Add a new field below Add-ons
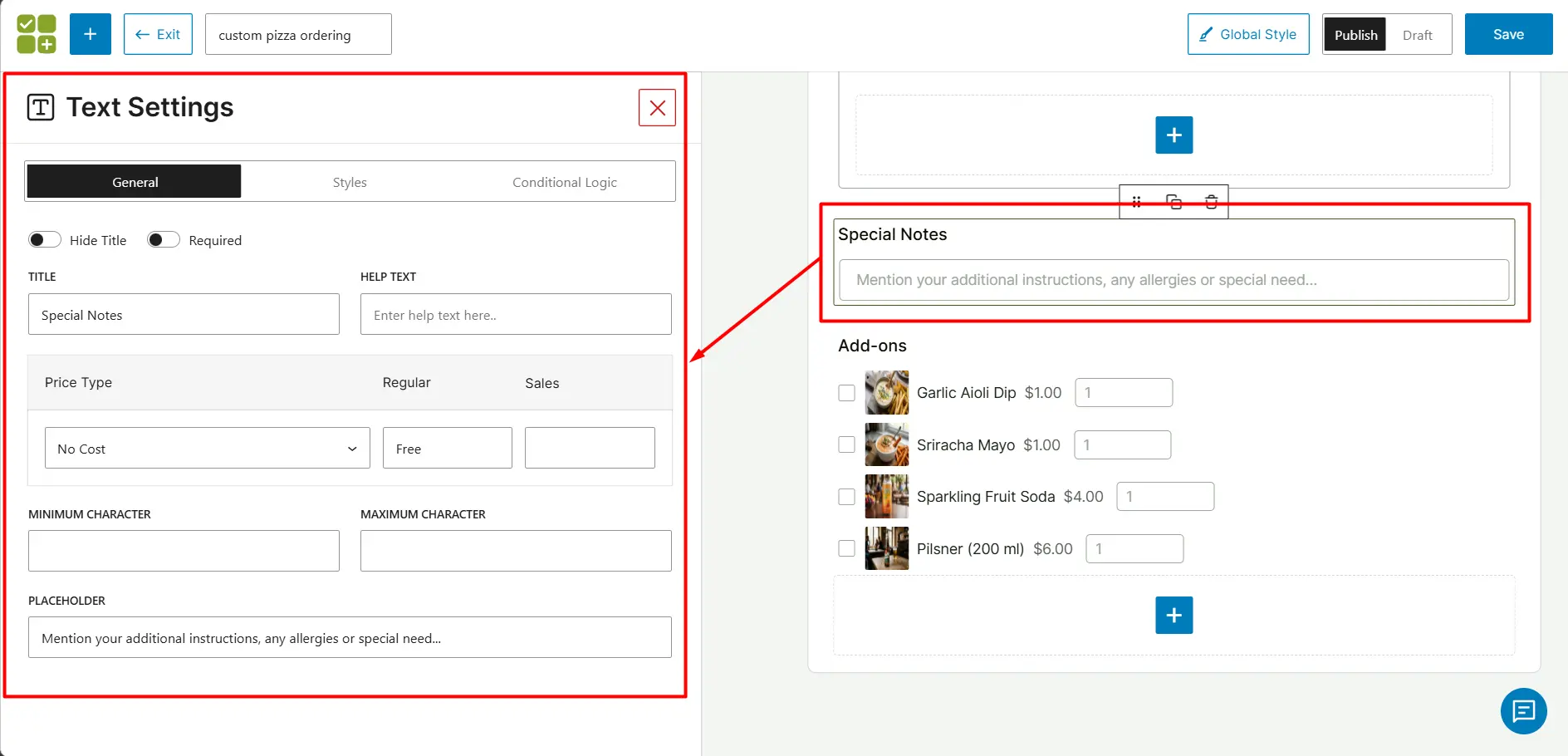Viewport: 1568px width, 756px height. point(1174,615)
